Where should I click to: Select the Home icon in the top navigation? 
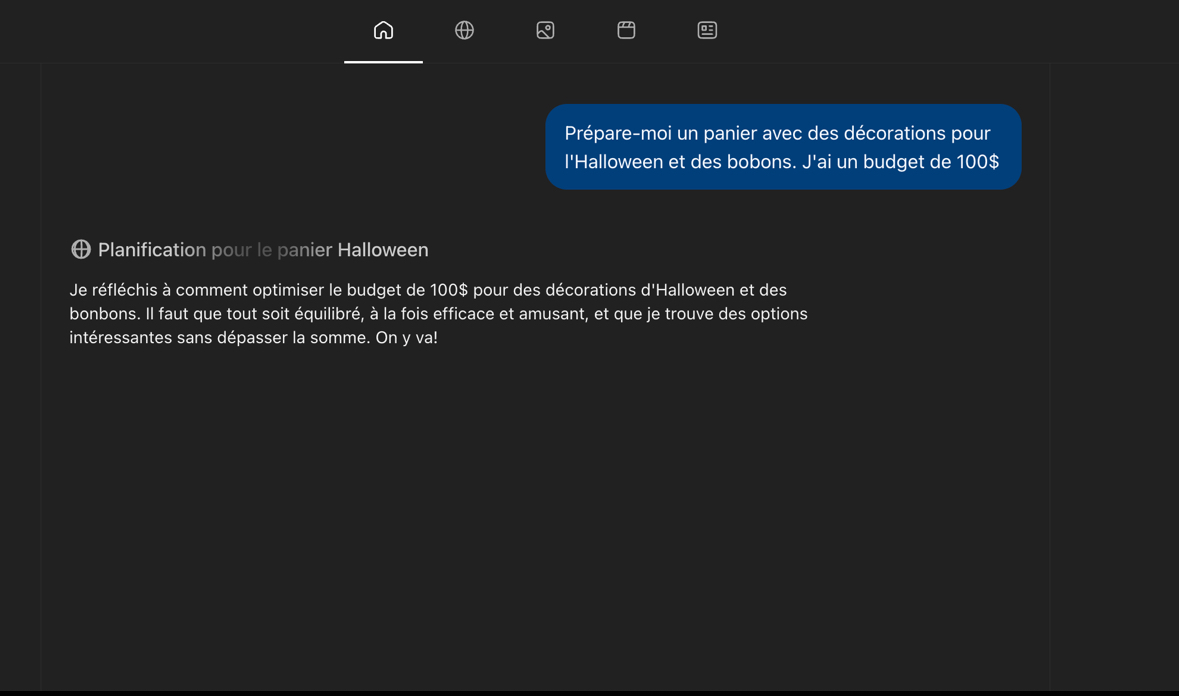click(x=383, y=30)
